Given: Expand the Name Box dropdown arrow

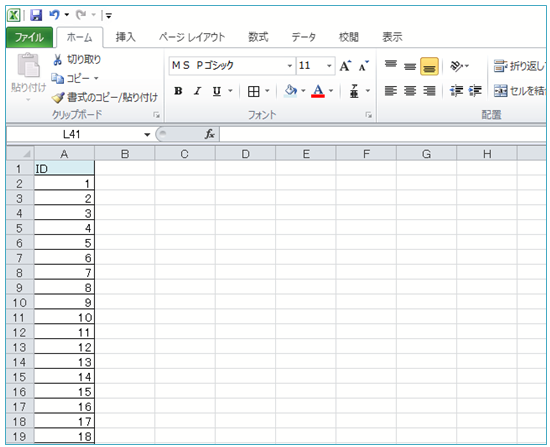Looking at the screenshot, I should [x=147, y=134].
